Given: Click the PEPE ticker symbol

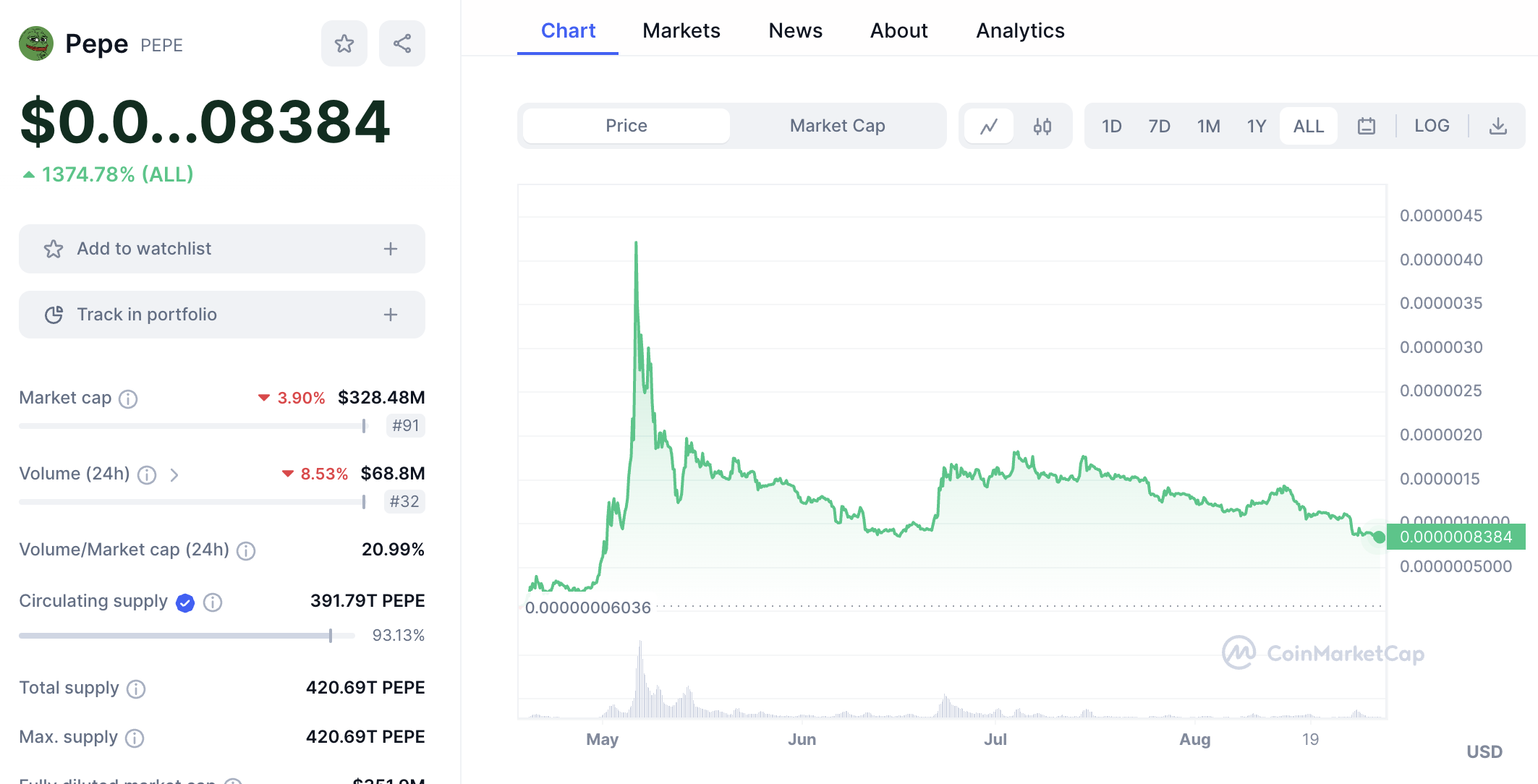Looking at the screenshot, I should click(161, 46).
